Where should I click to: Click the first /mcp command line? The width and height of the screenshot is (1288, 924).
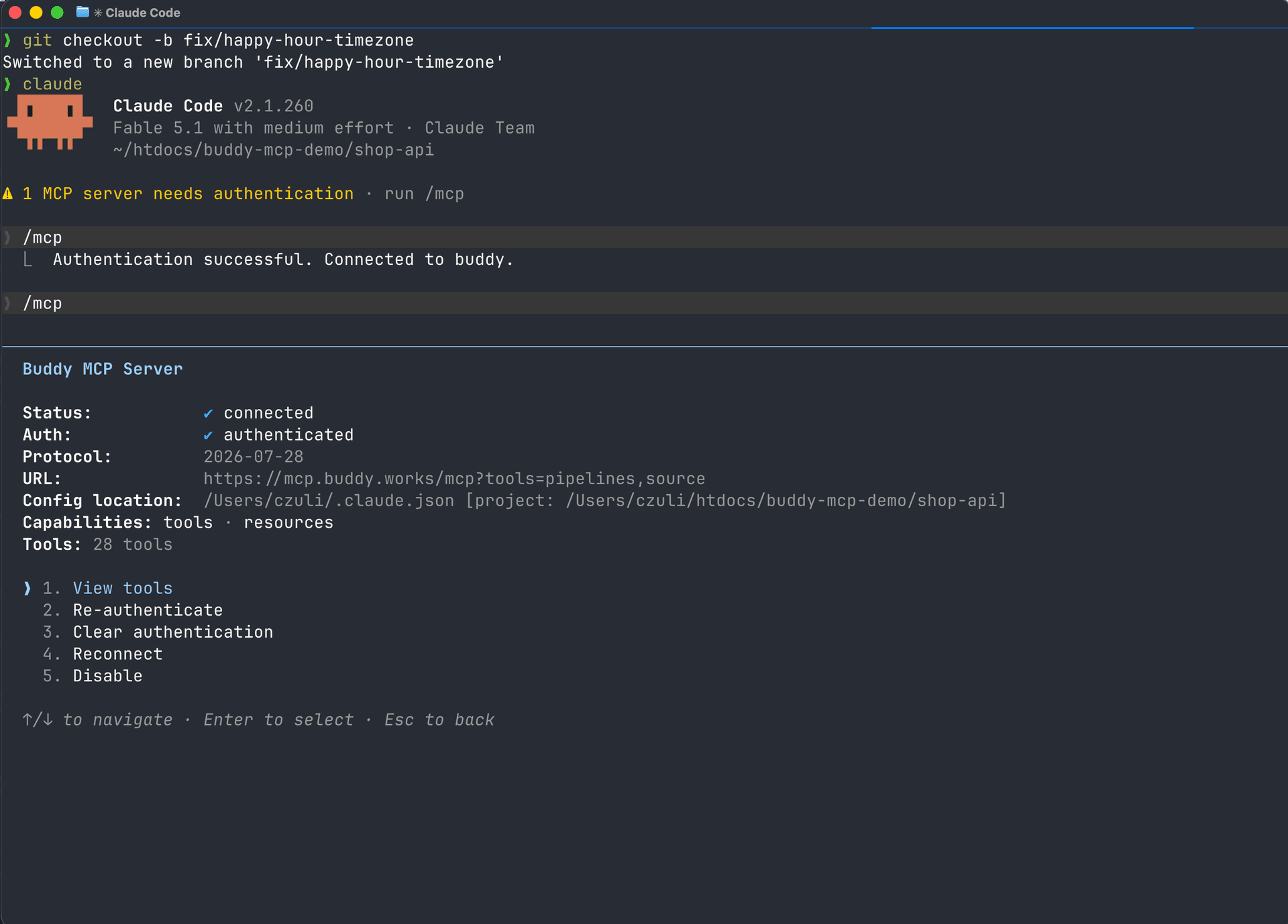(x=644, y=237)
